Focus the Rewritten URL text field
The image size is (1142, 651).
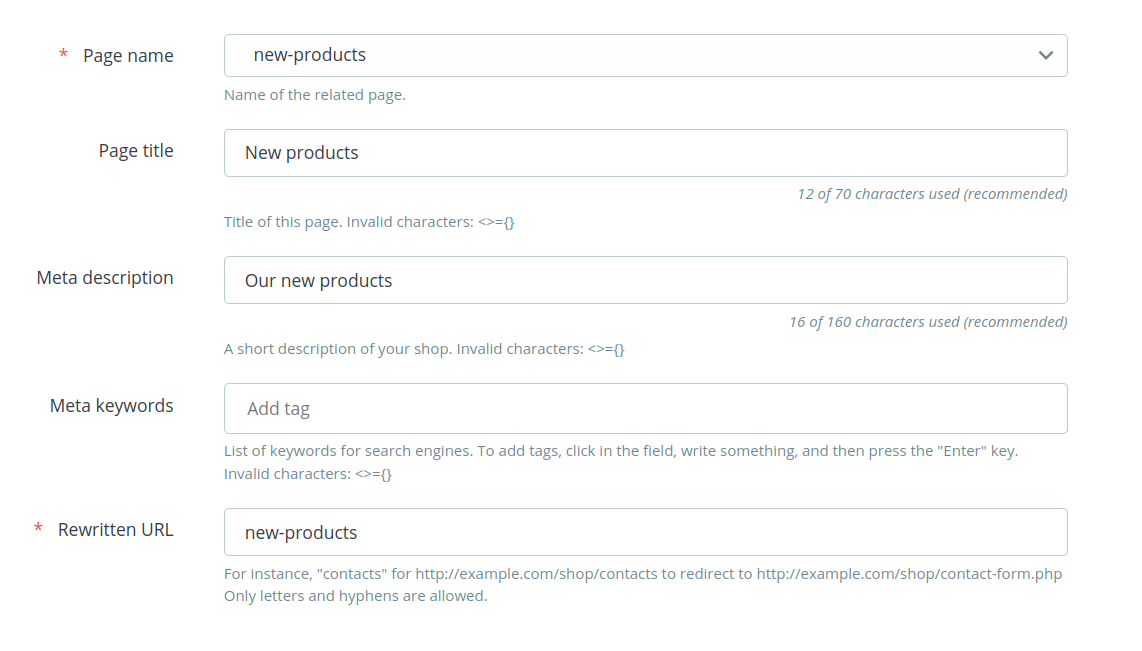[645, 532]
